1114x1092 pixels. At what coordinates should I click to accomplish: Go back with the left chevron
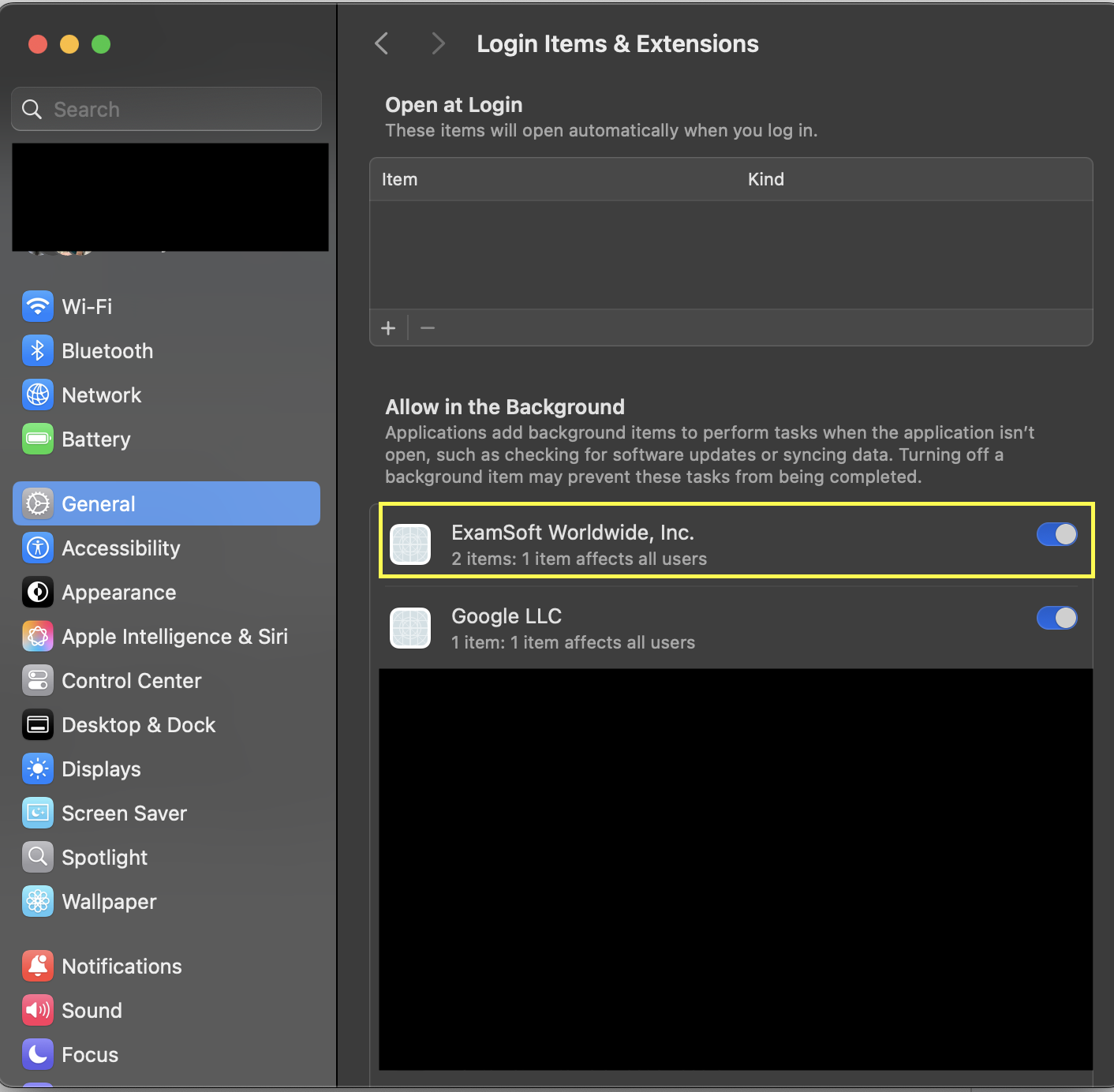tap(382, 43)
